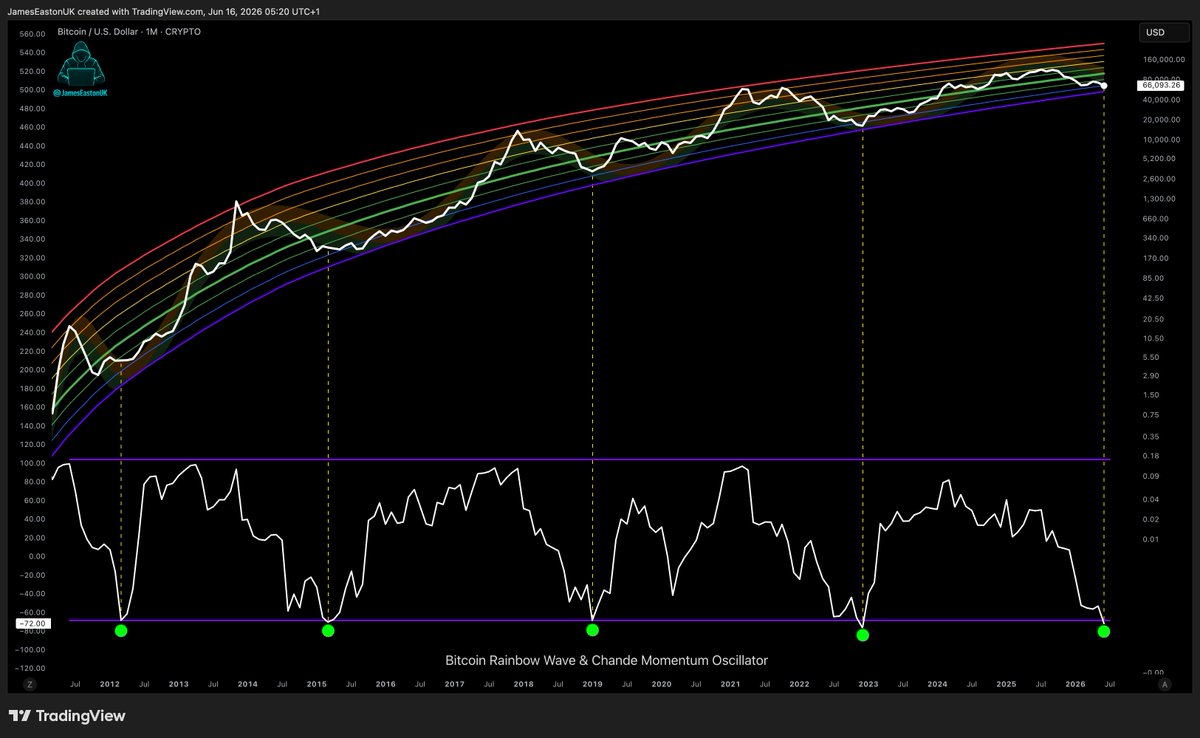Viewport: 1200px width, 738px height.
Task: Click the 66,093.26 current price label
Action: [1161, 85]
